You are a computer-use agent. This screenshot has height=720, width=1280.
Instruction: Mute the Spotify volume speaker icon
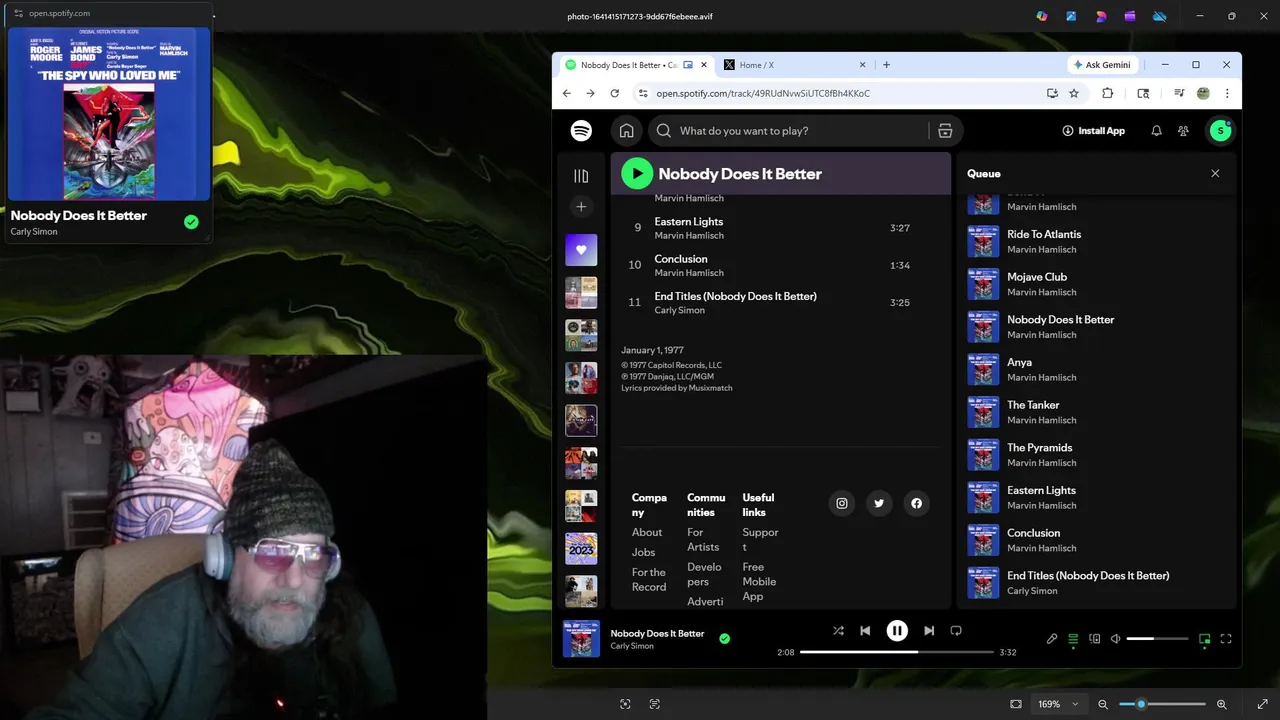click(1116, 639)
